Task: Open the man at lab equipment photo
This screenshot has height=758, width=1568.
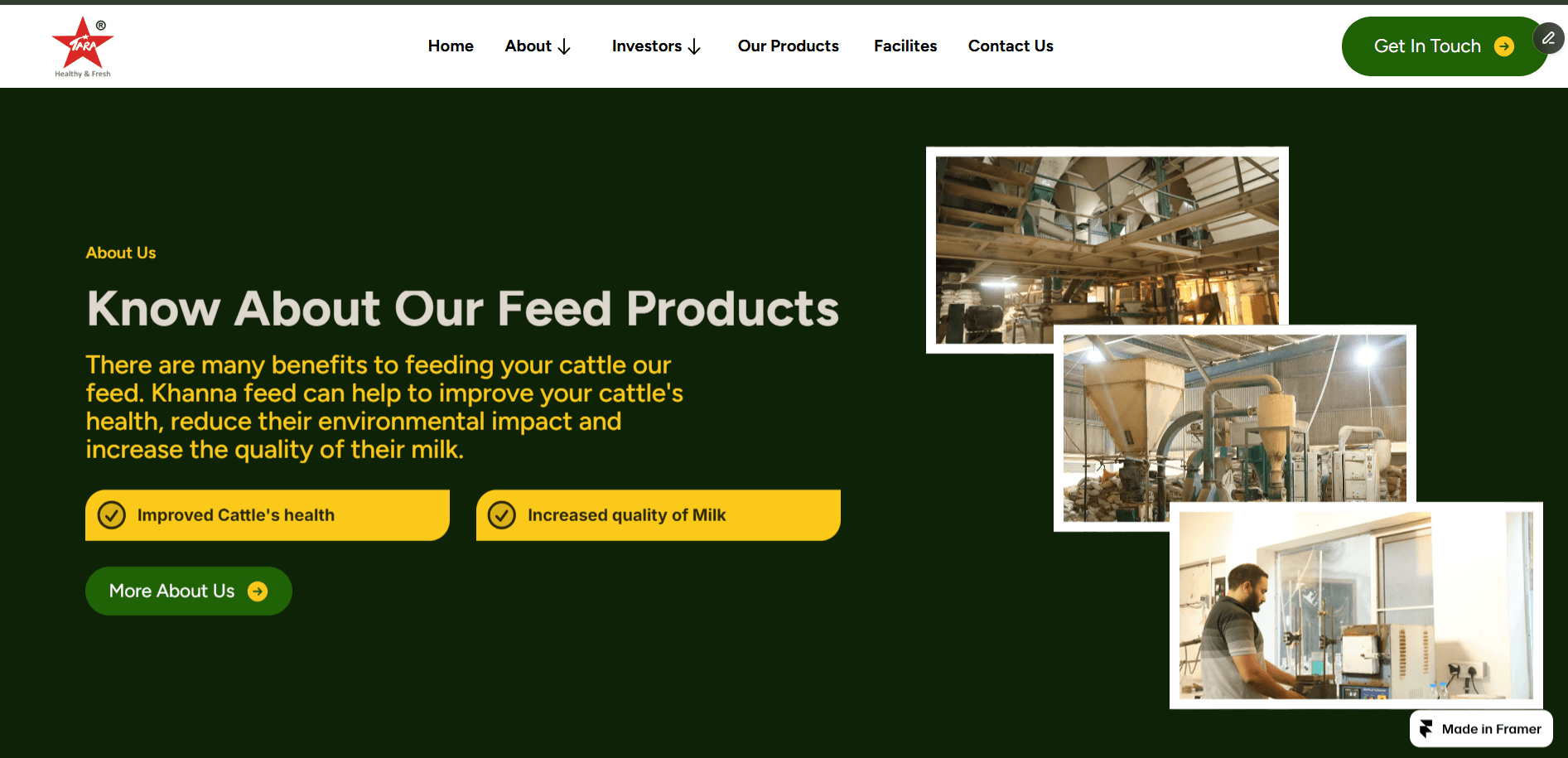Action: tap(1356, 606)
